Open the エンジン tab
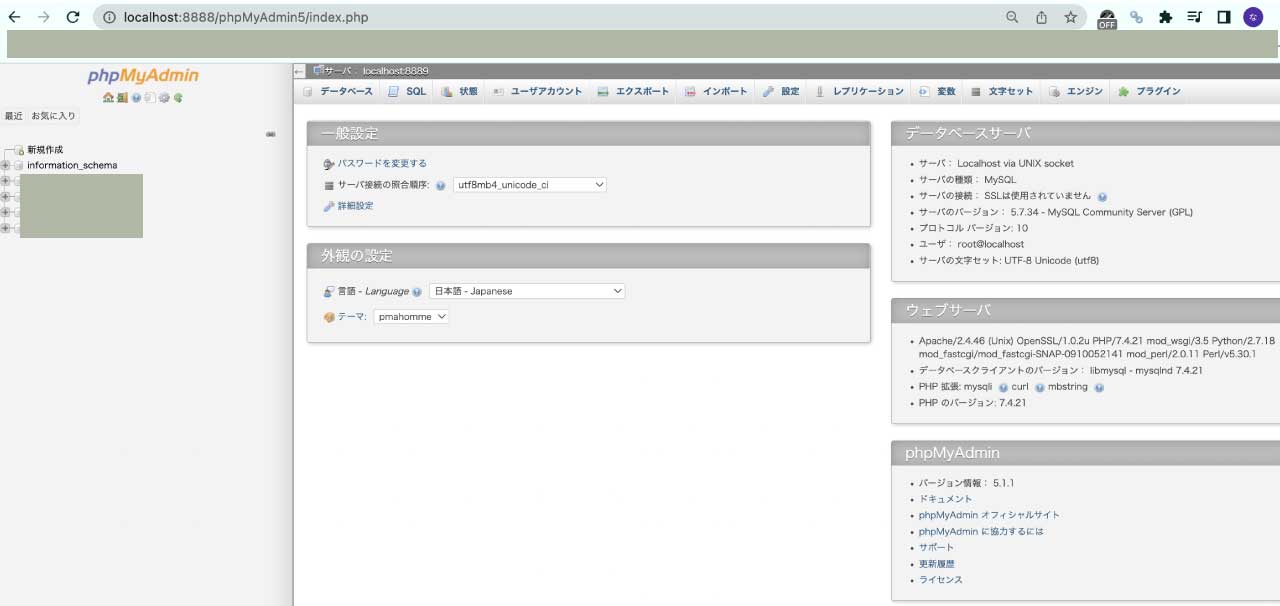Image resolution: width=1280 pixels, height=606 pixels. pos(1077,91)
